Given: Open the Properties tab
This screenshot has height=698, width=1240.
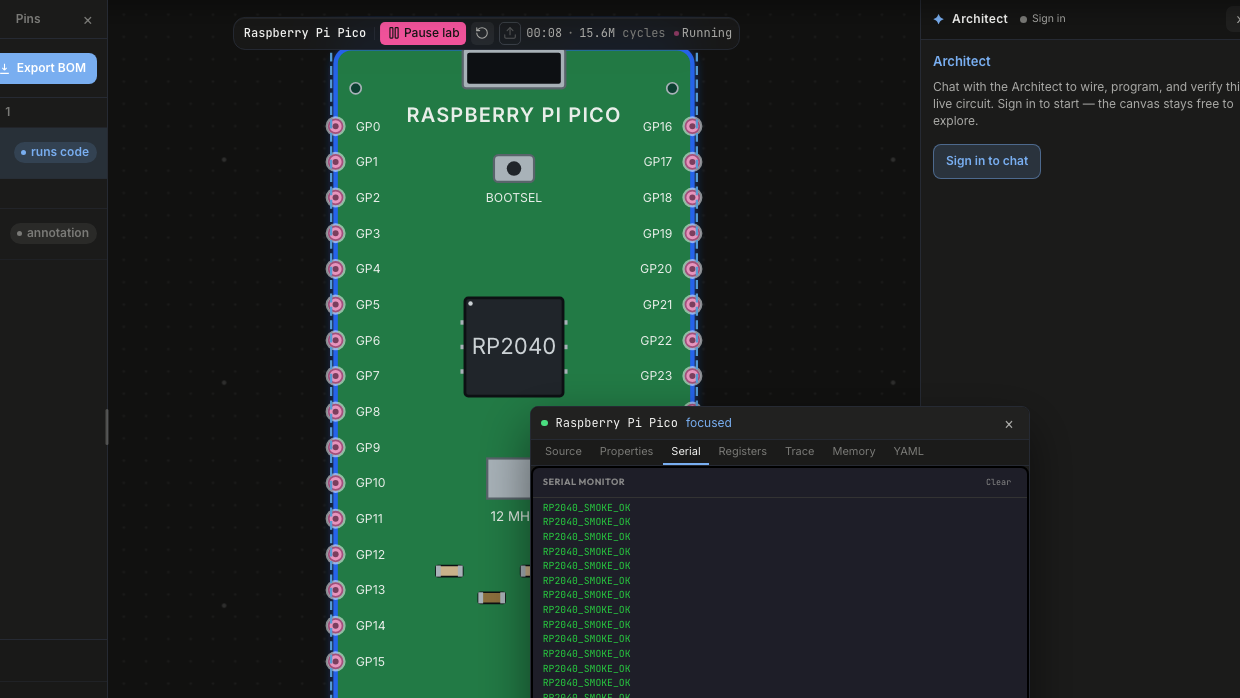Looking at the screenshot, I should pyautogui.click(x=626, y=451).
